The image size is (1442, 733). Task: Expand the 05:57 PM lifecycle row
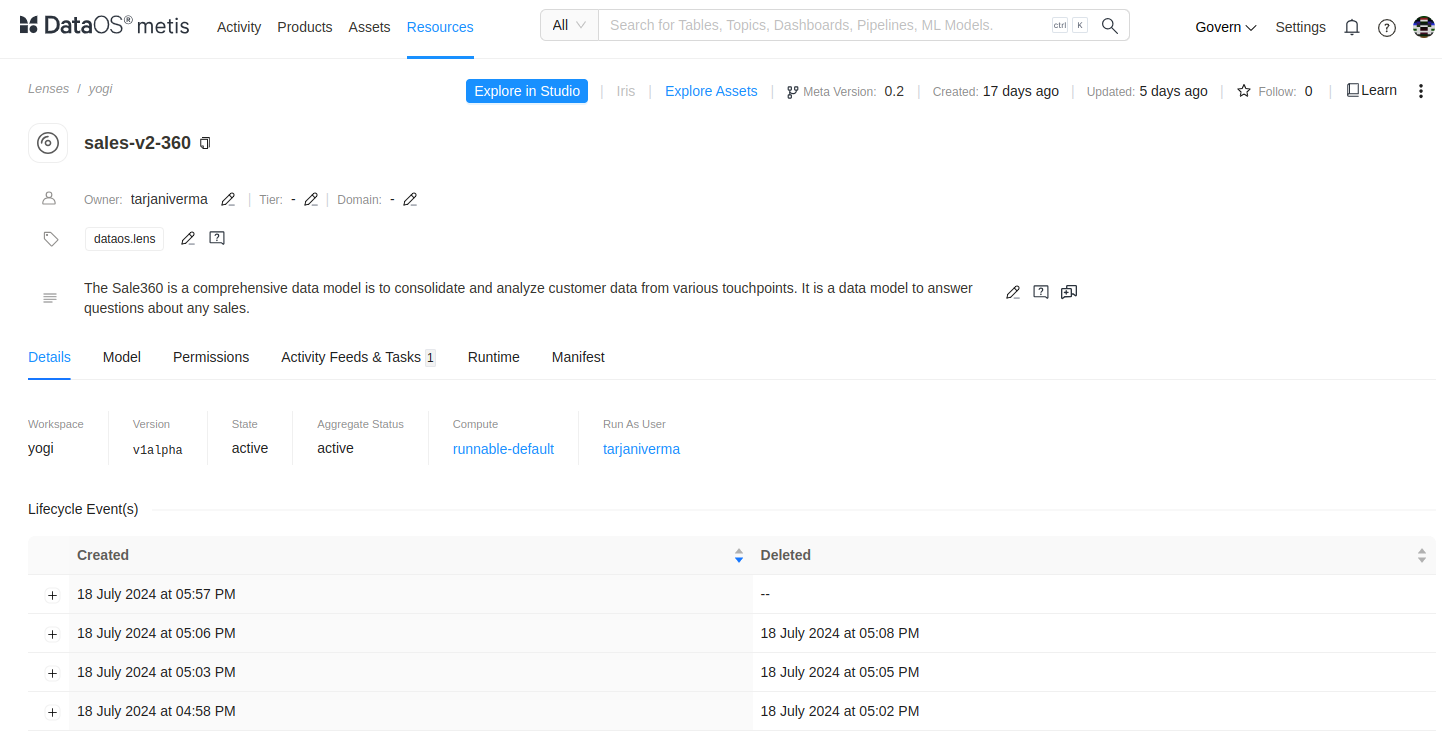52,595
